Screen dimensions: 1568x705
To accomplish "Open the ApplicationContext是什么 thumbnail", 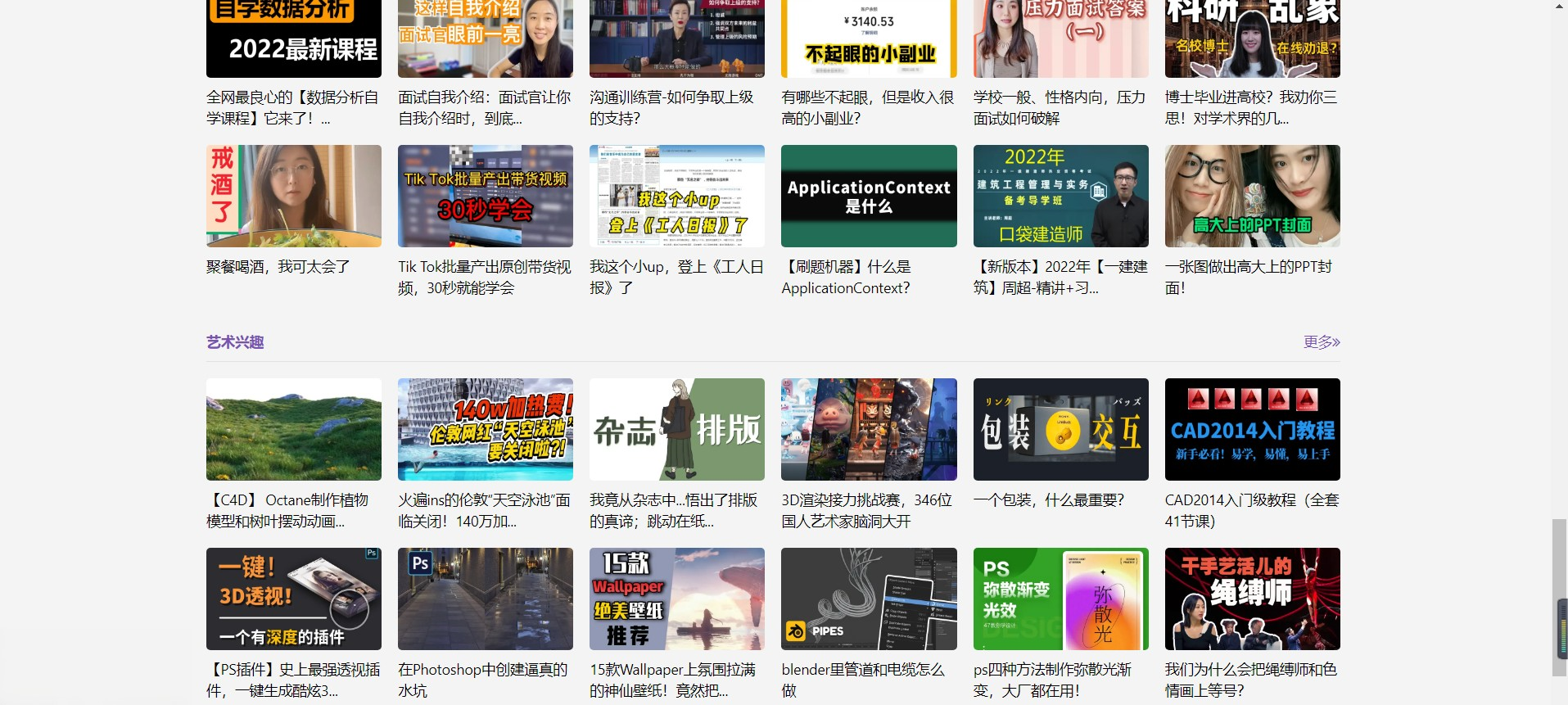I will [x=868, y=197].
